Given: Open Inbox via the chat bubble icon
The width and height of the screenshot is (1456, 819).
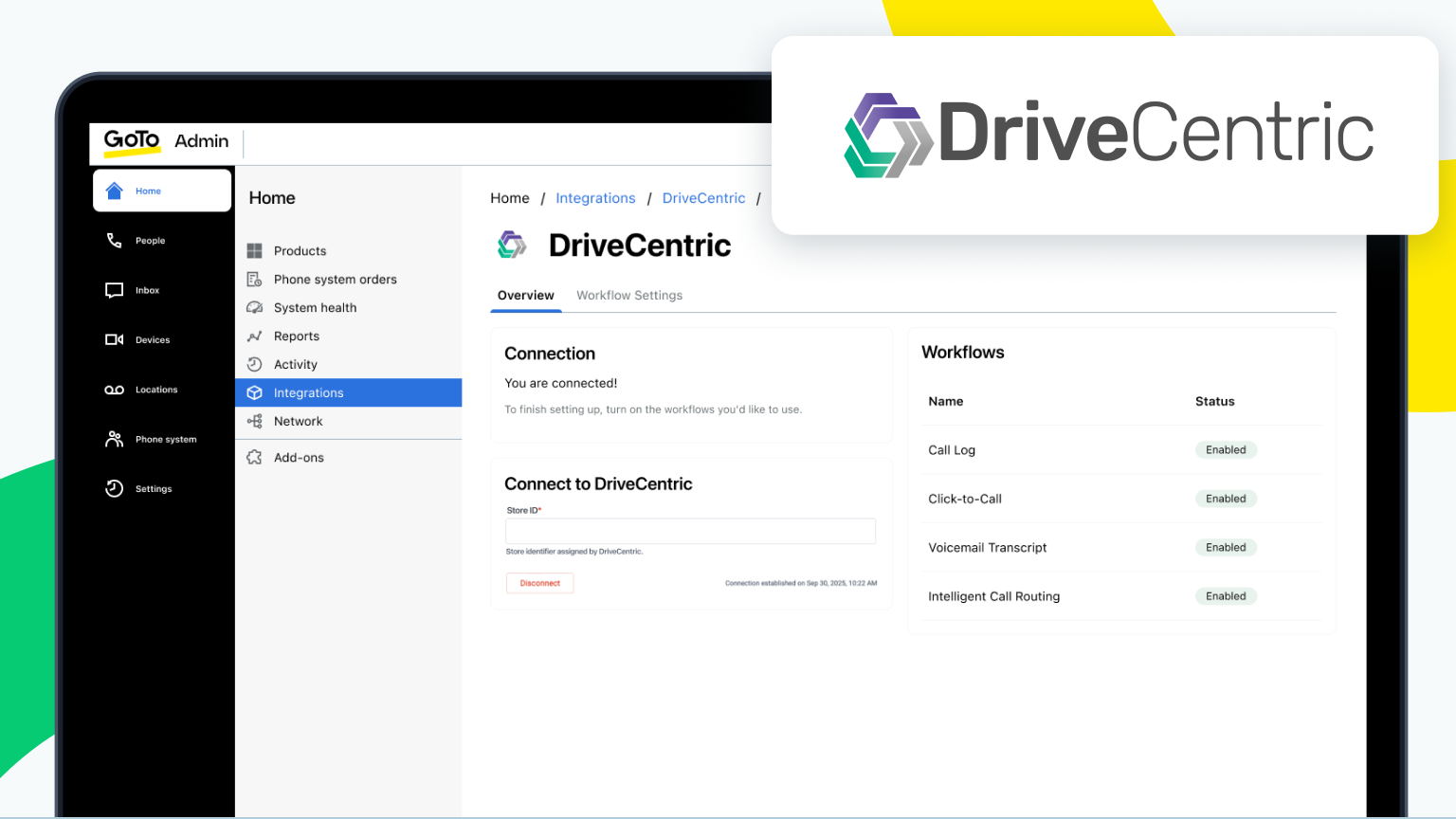Looking at the screenshot, I should coord(115,290).
